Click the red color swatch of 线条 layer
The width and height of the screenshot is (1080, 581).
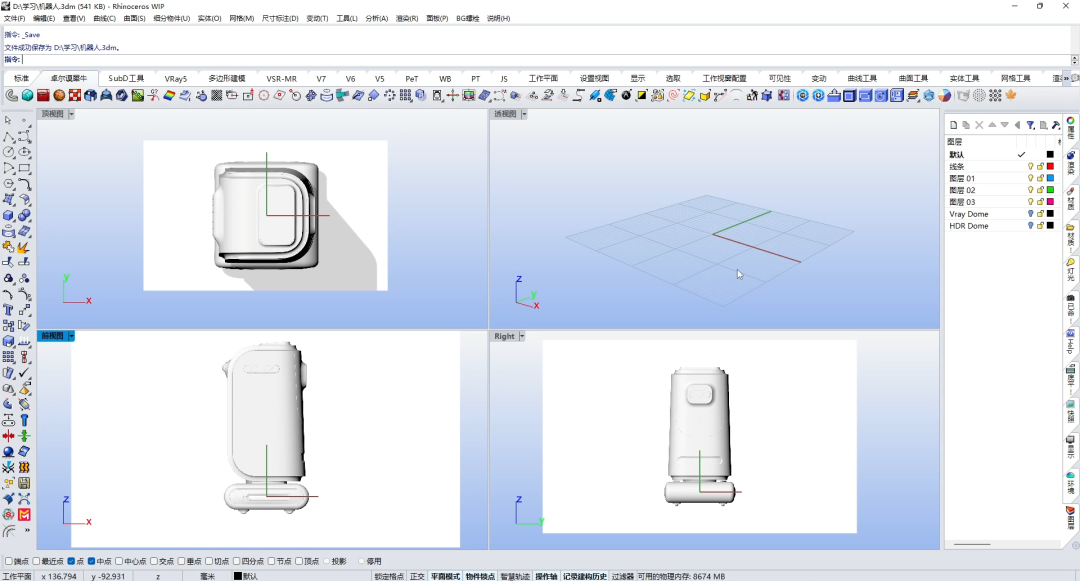coord(1050,167)
